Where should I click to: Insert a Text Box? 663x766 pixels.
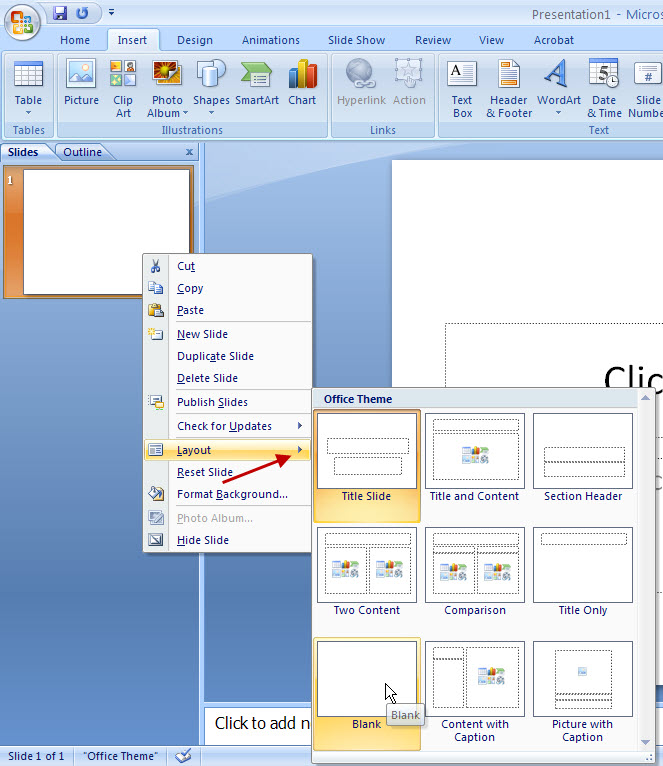[x=462, y=89]
